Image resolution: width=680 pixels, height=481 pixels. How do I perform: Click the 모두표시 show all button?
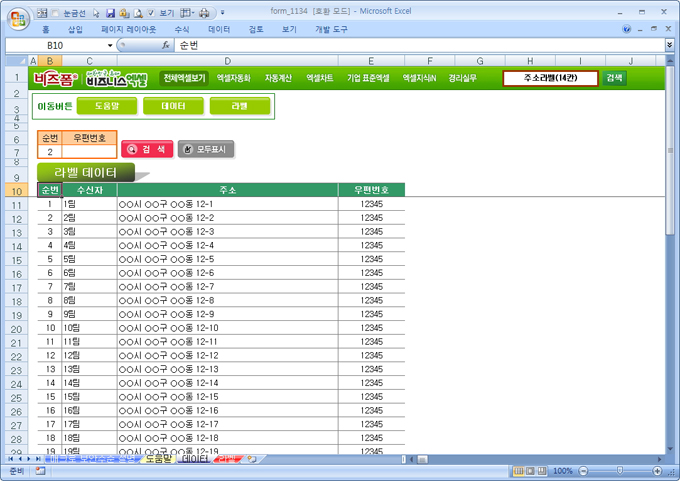(x=206, y=149)
